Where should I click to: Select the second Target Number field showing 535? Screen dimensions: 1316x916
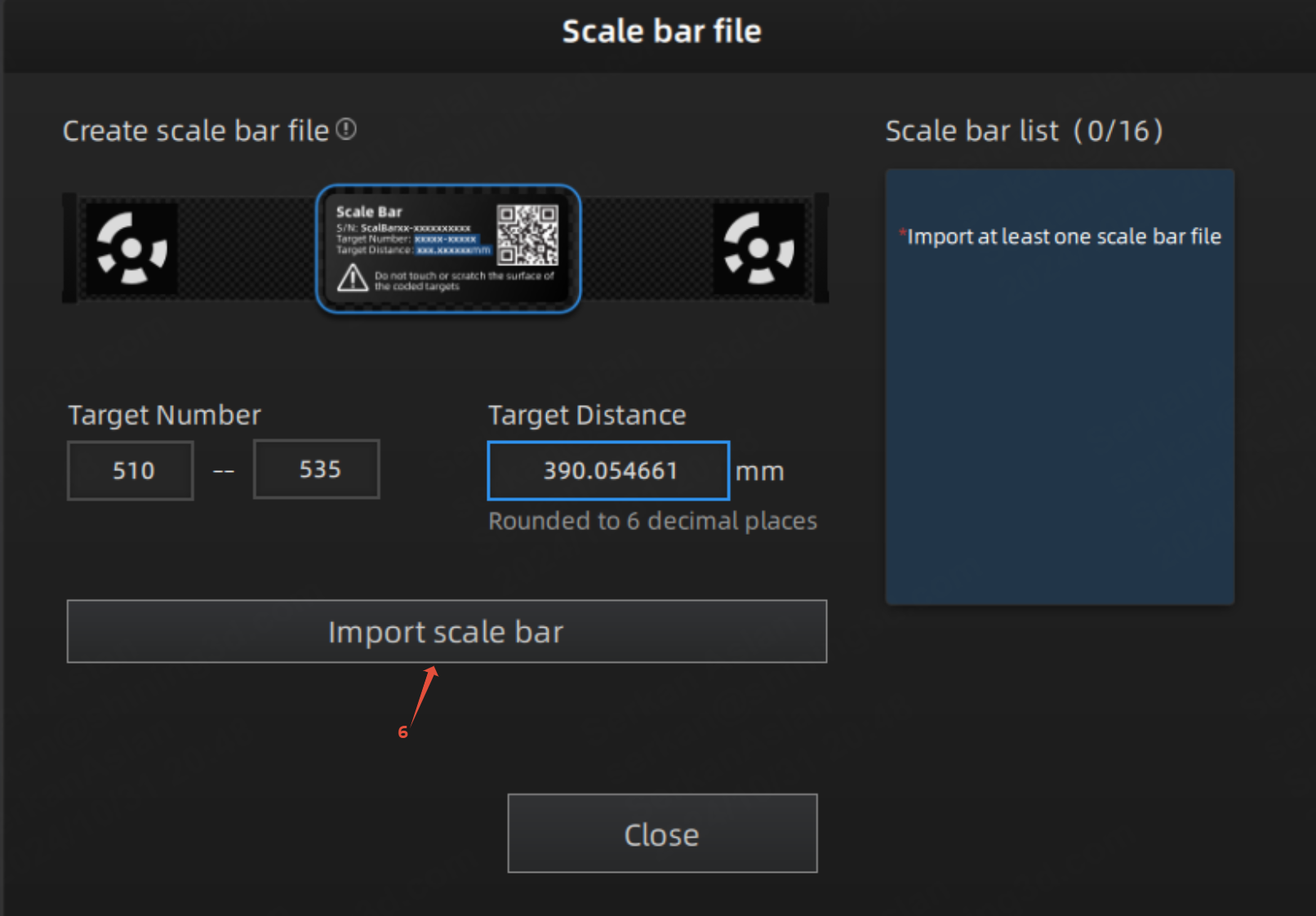tap(317, 469)
